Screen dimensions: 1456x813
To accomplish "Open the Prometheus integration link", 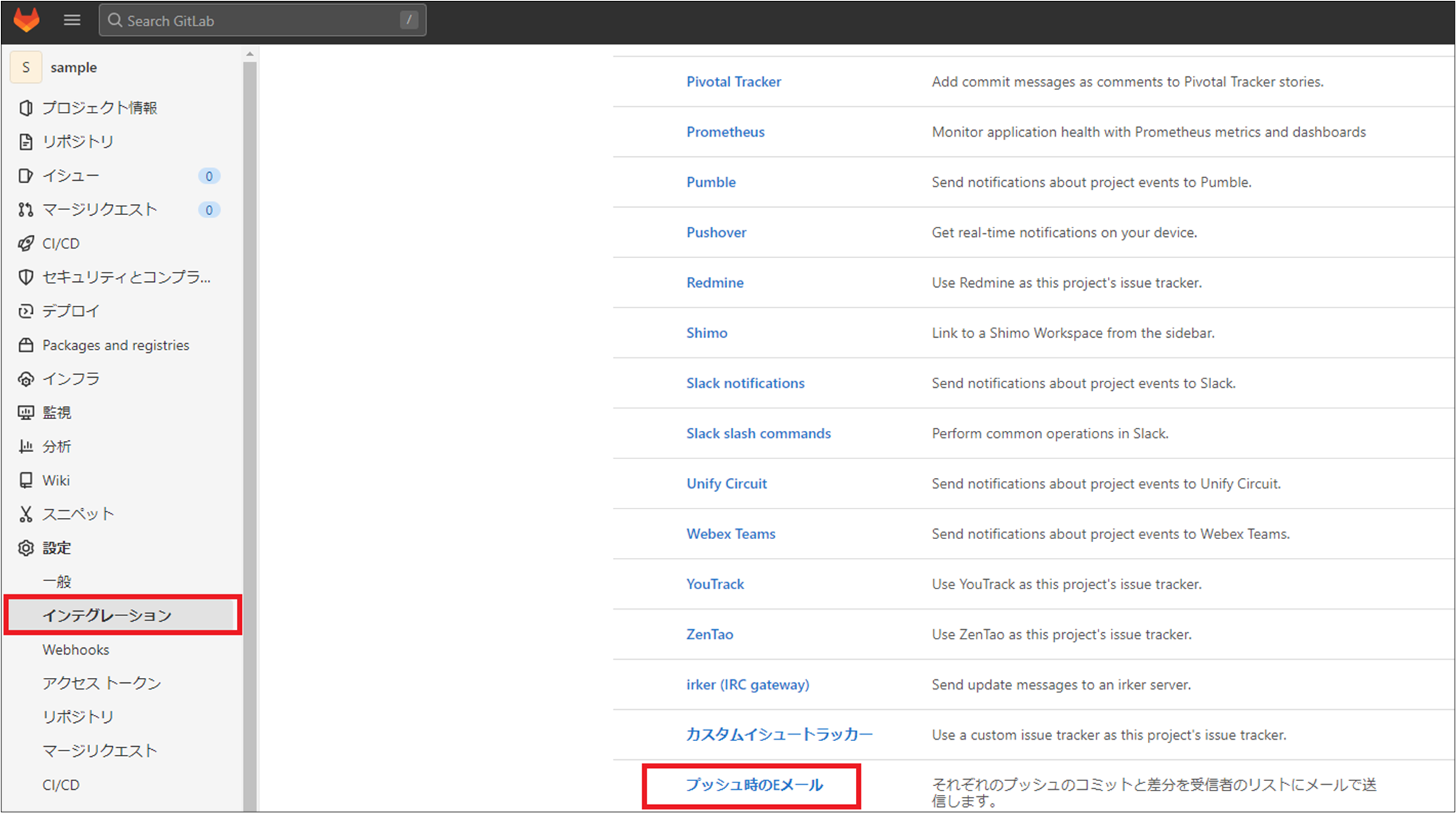I will coord(725,132).
